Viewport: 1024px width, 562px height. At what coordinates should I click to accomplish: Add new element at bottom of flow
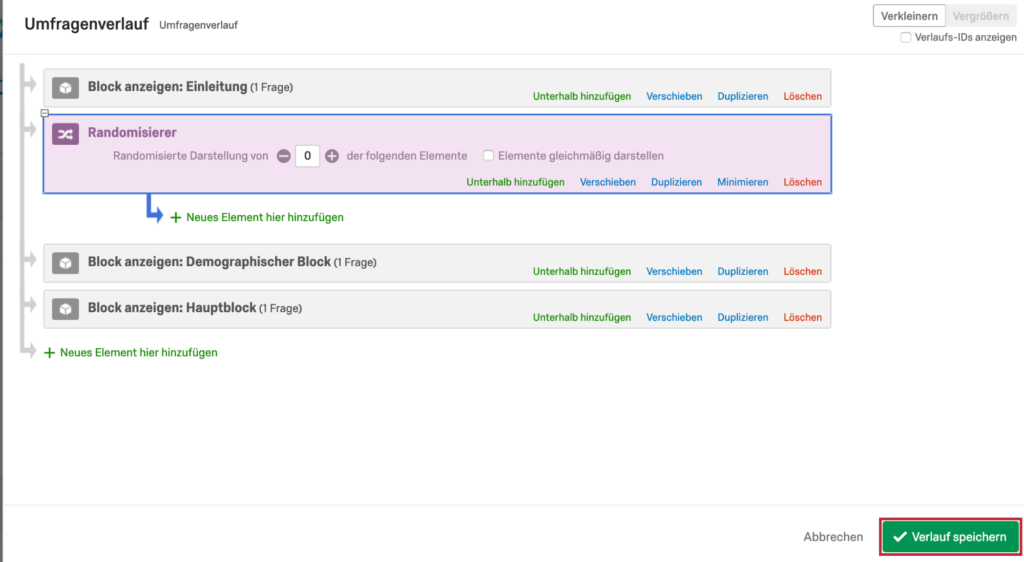(131, 352)
